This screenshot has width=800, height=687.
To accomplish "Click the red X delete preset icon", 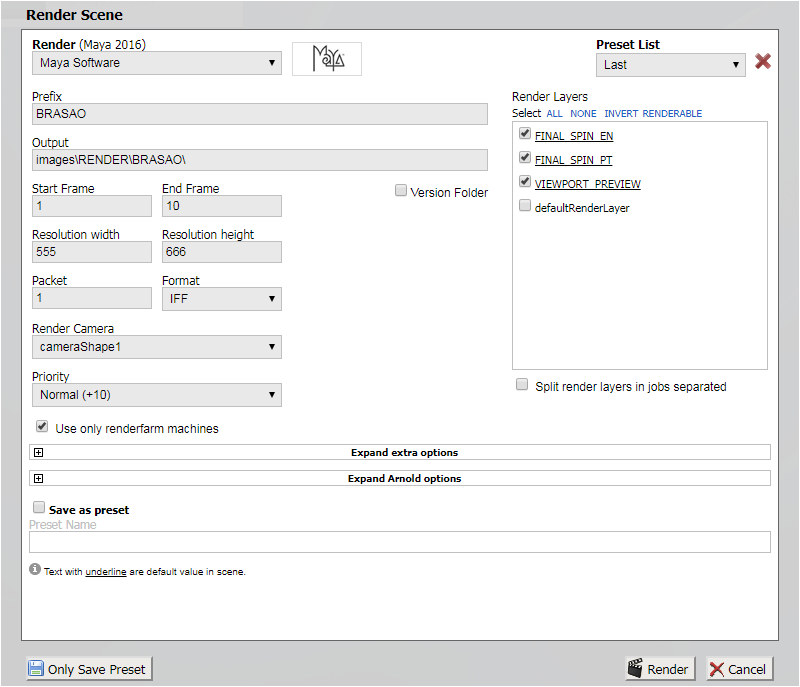I will click(763, 62).
